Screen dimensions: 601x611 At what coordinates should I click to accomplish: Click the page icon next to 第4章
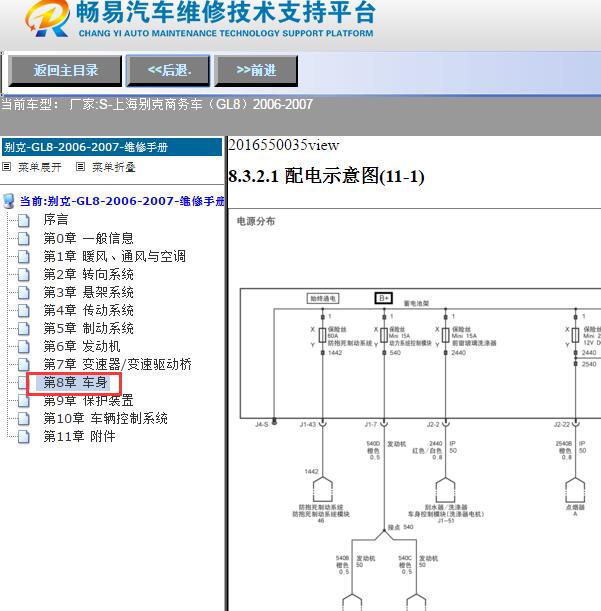point(24,311)
